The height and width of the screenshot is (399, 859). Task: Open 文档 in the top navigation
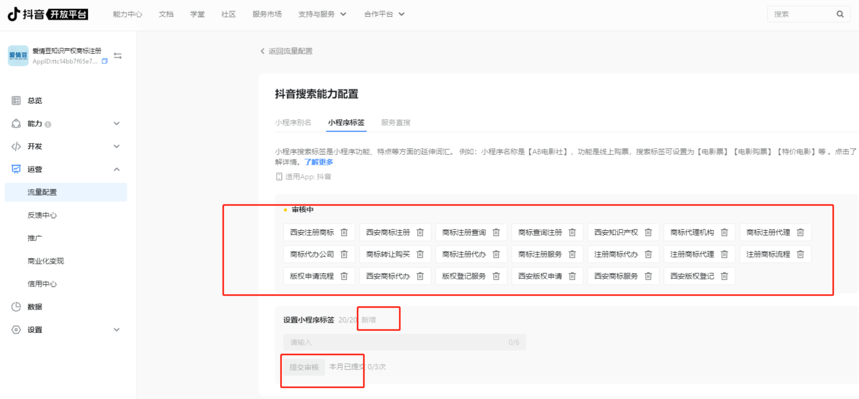click(166, 14)
